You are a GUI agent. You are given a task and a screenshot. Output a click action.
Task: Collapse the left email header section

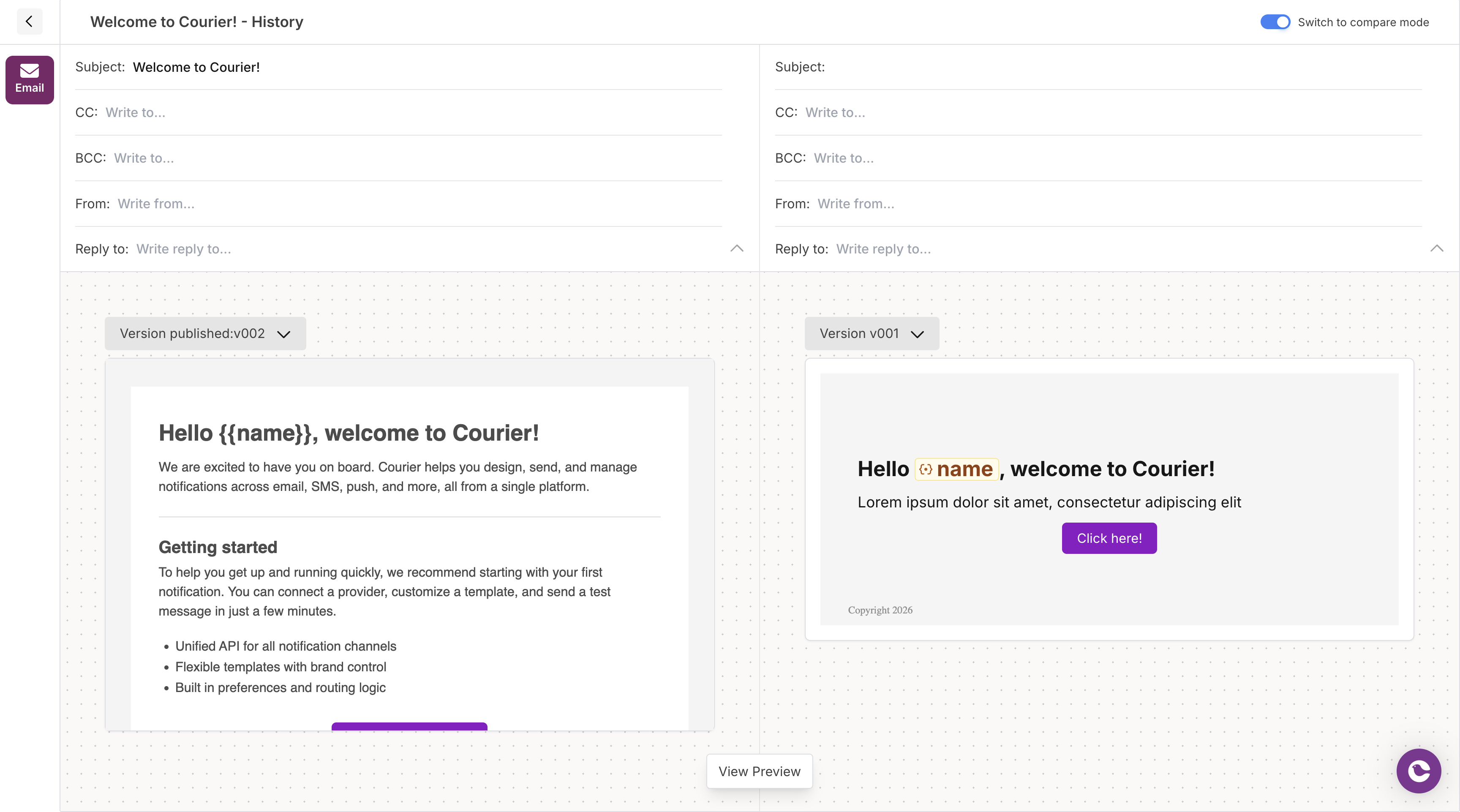737,249
